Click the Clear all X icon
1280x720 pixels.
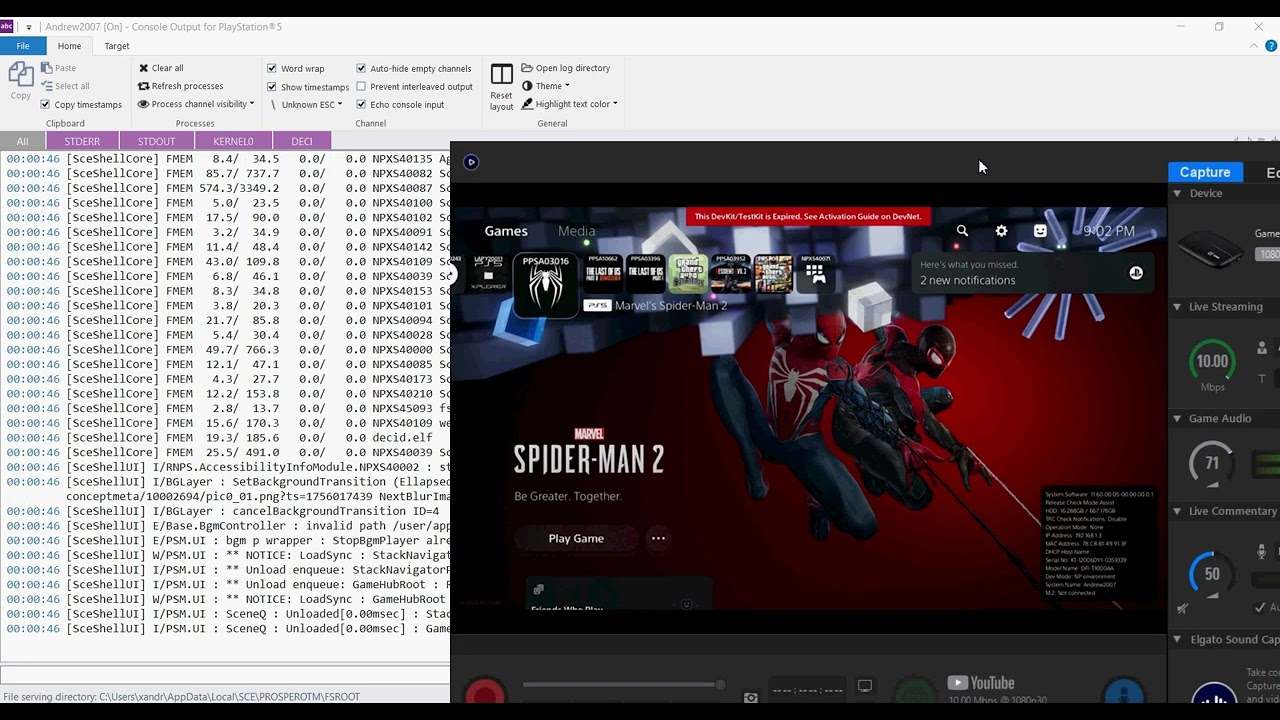[x=143, y=68]
